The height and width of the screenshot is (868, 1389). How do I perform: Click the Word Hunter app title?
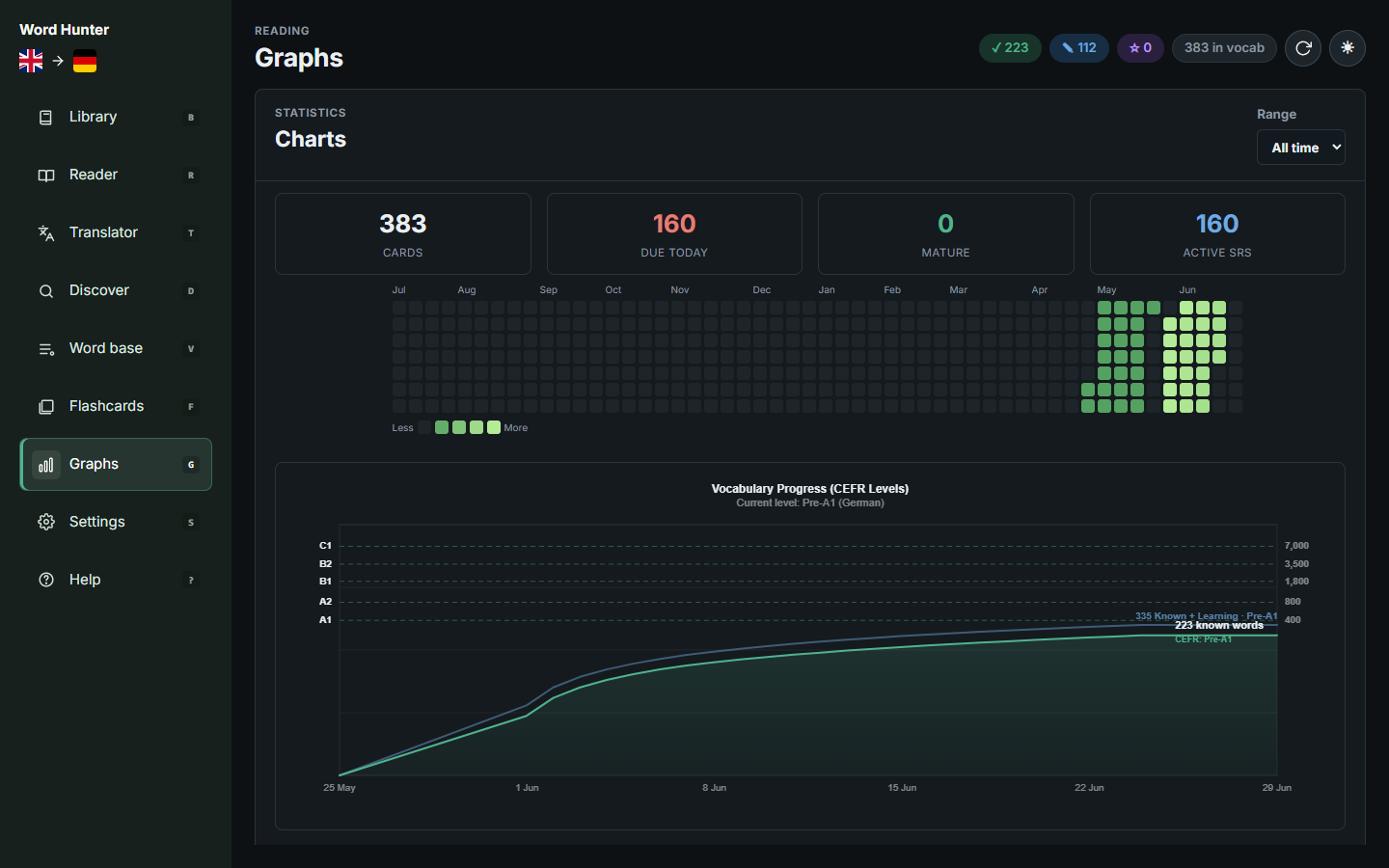[x=65, y=30]
